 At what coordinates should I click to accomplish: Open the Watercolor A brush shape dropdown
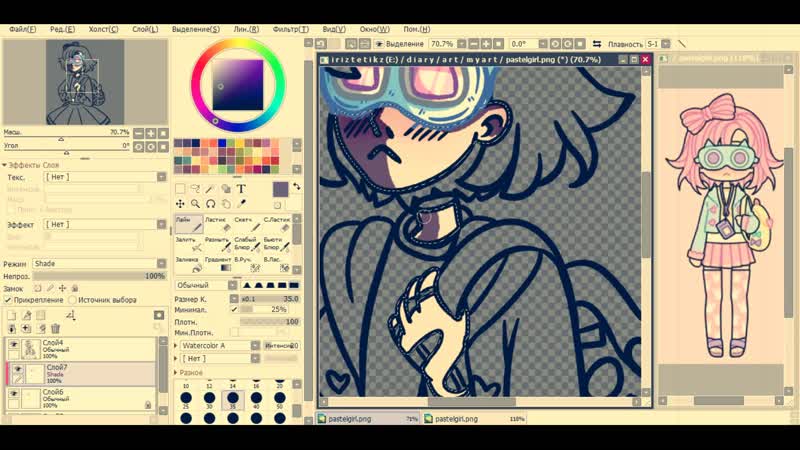(255, 345)
